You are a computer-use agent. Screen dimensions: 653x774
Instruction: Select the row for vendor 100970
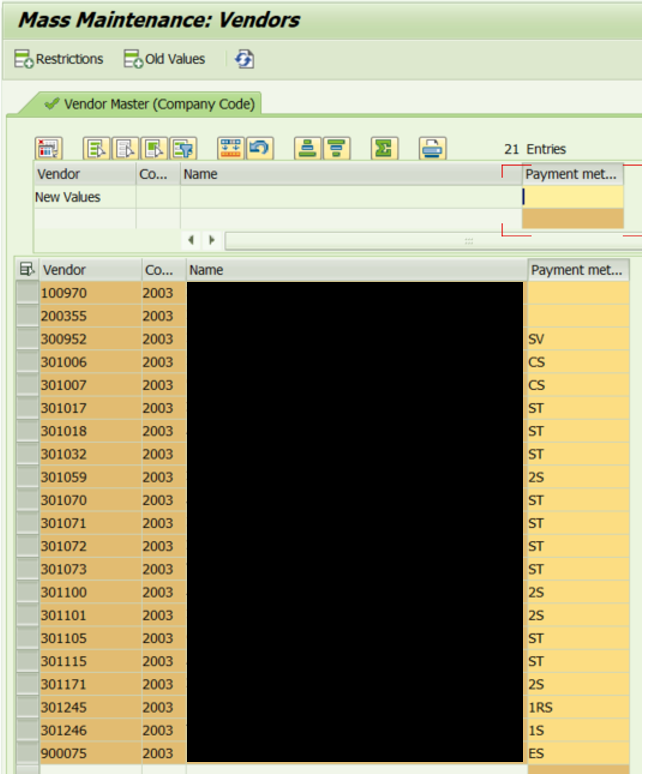coord(27,294)
